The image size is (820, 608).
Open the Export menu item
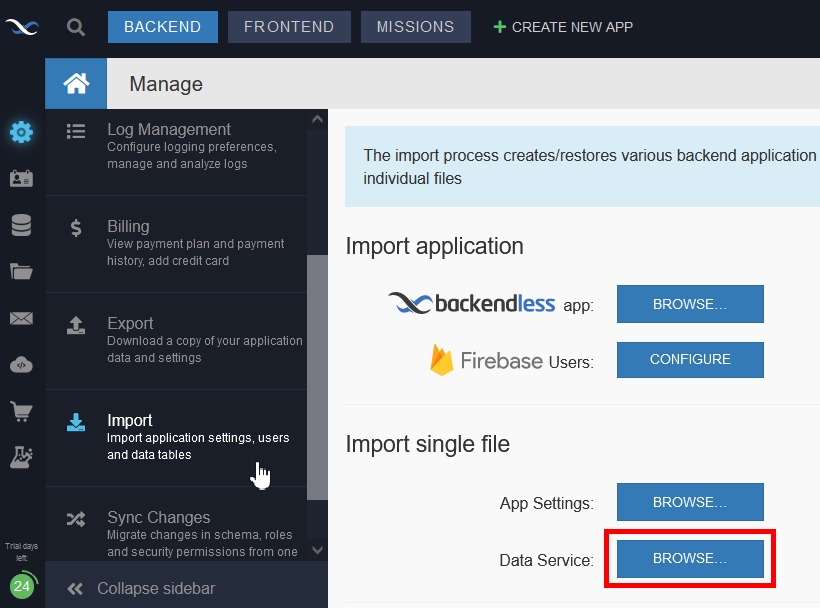pos(176,340)
